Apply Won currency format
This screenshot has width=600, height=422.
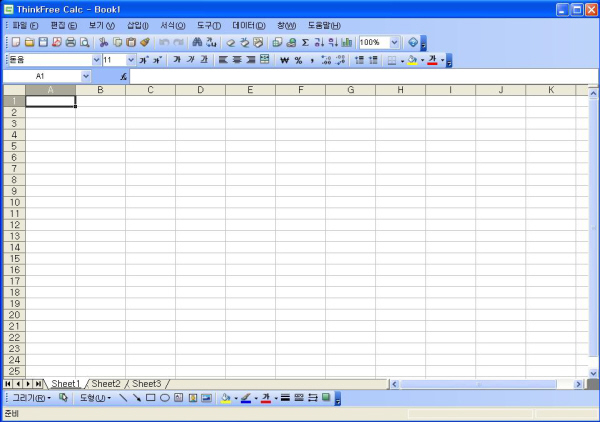(284, 60)
